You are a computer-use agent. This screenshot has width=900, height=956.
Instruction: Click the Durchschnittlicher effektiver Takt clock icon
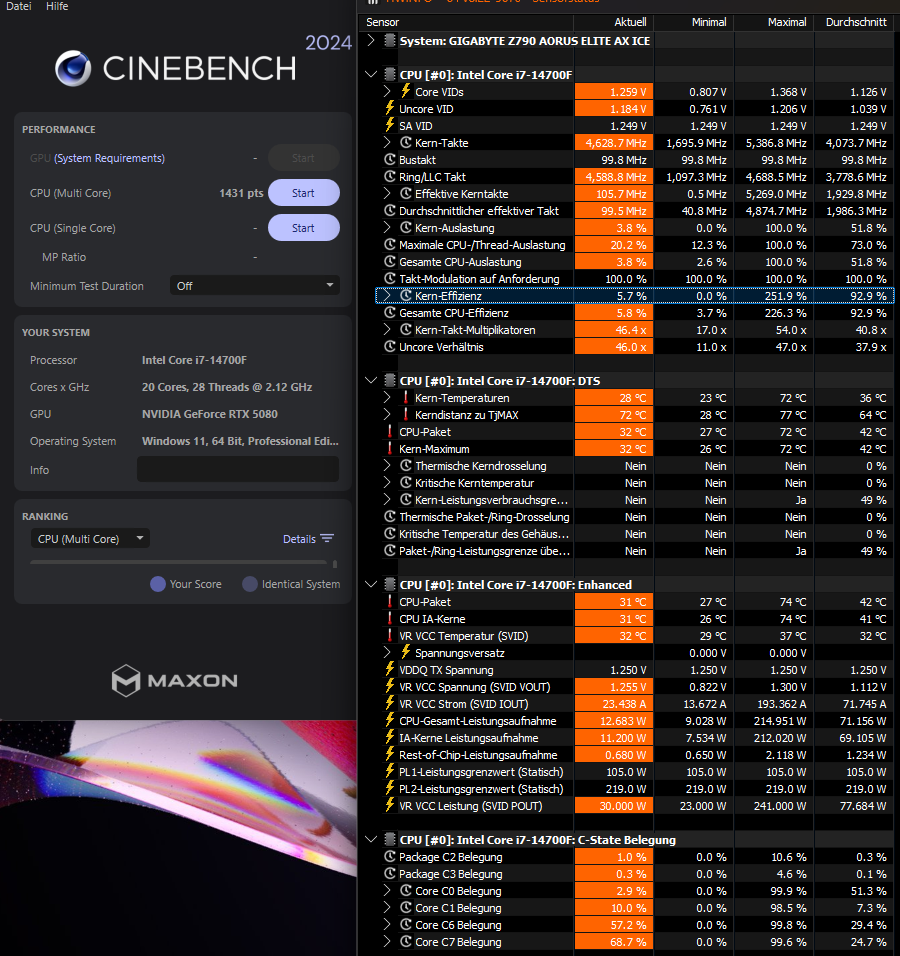coord(390,211)
